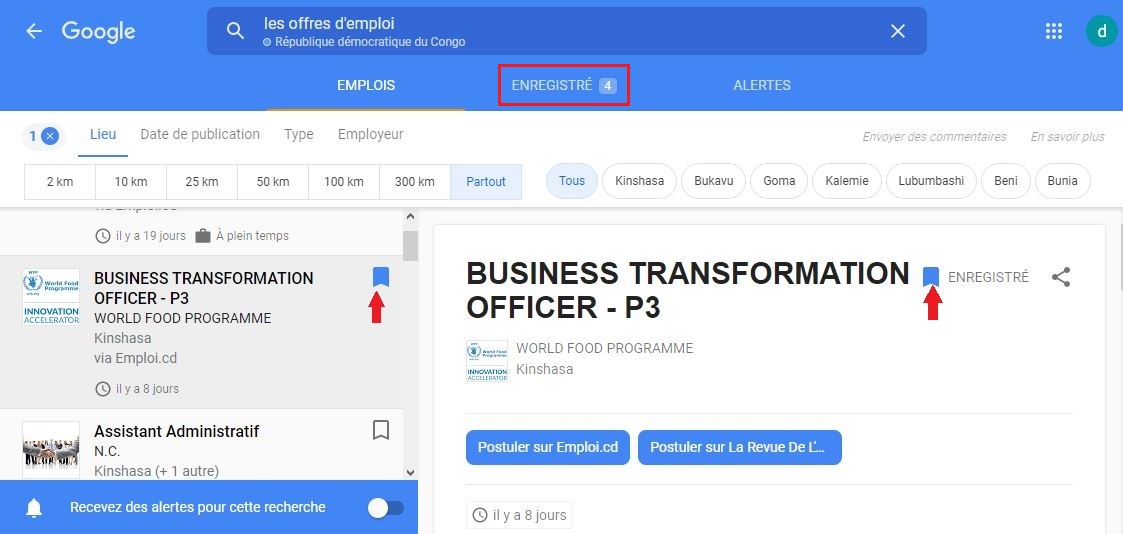Choose the 50 km distance option
Viewport: 1123px width, 534px height.
tap(273, 182)
